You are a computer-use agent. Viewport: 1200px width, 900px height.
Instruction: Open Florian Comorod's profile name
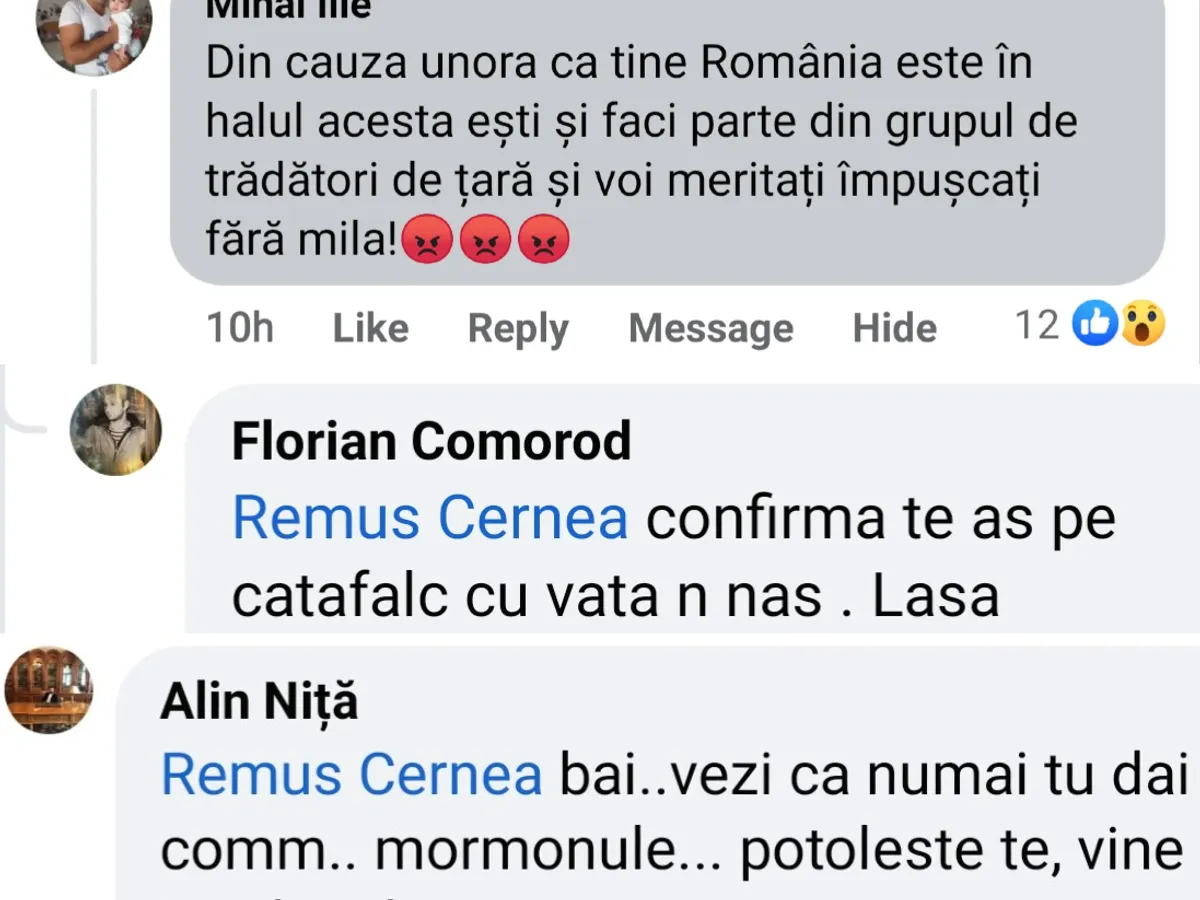(431, 441)
